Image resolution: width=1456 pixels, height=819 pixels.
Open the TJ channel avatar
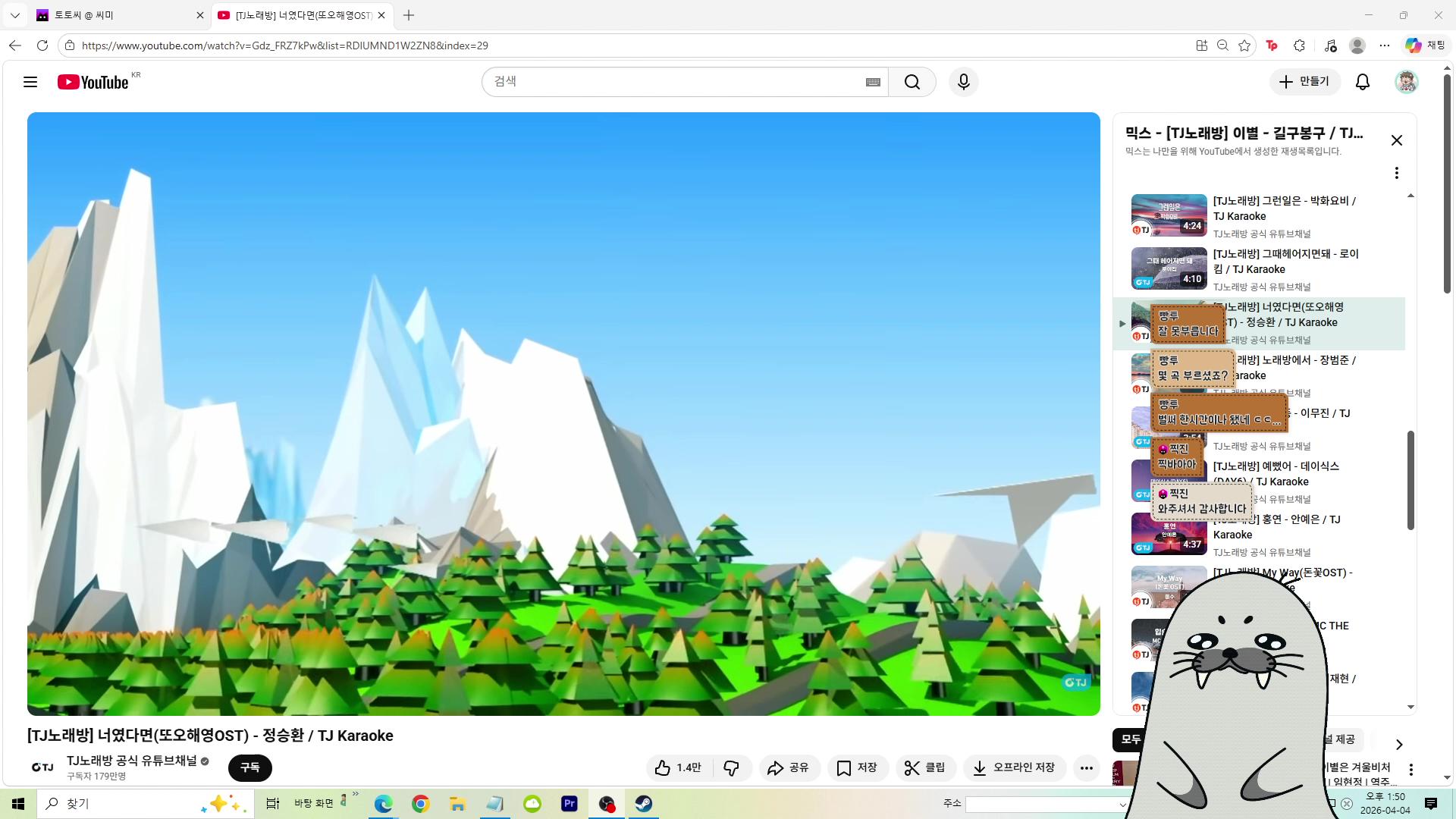(x=42, y=767)
